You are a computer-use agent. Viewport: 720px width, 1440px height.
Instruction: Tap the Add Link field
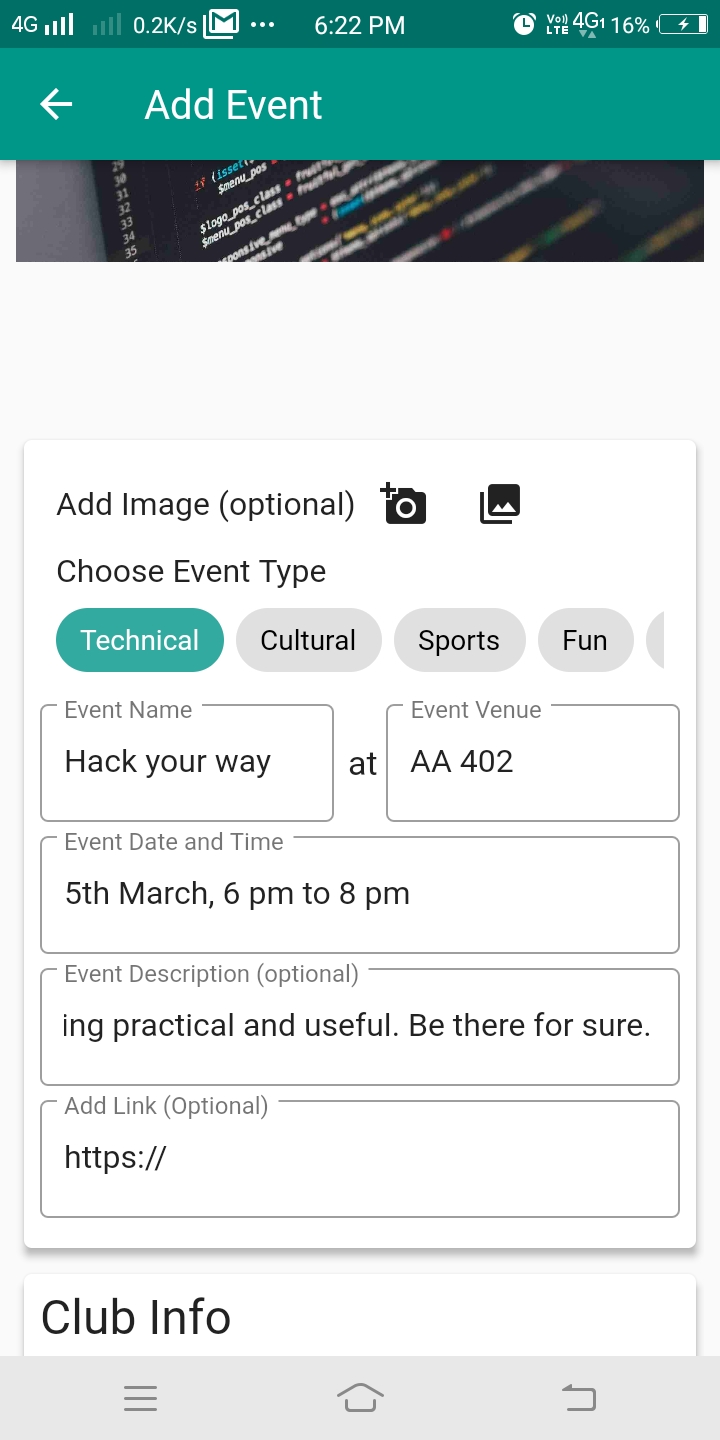coord(360,1159)
